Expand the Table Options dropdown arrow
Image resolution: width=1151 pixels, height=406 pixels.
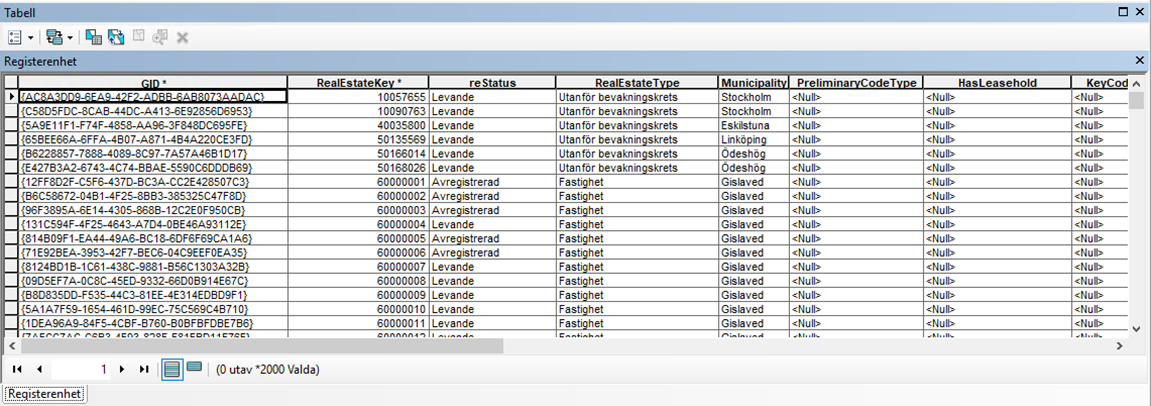[x=31, y=37]
